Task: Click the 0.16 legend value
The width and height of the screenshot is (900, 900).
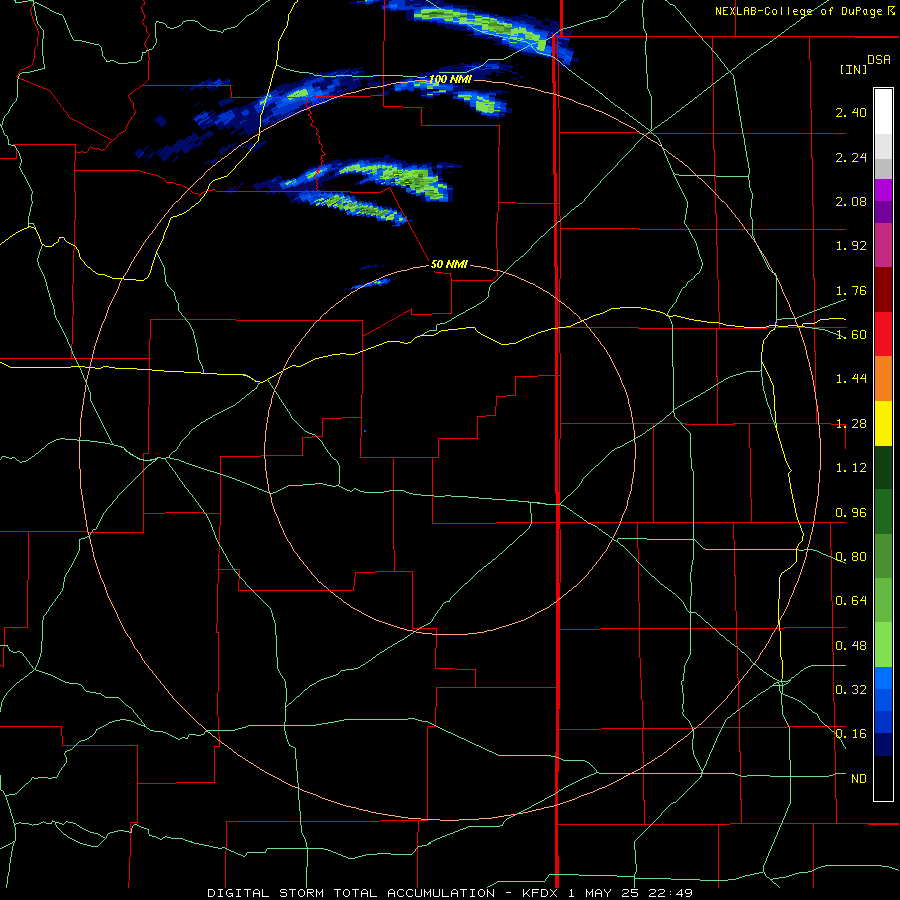Action: tap(851, 734)
